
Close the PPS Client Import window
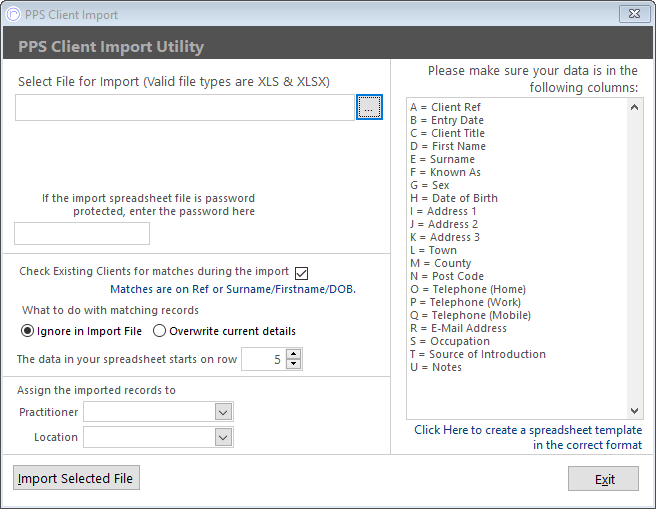[634, 14]
